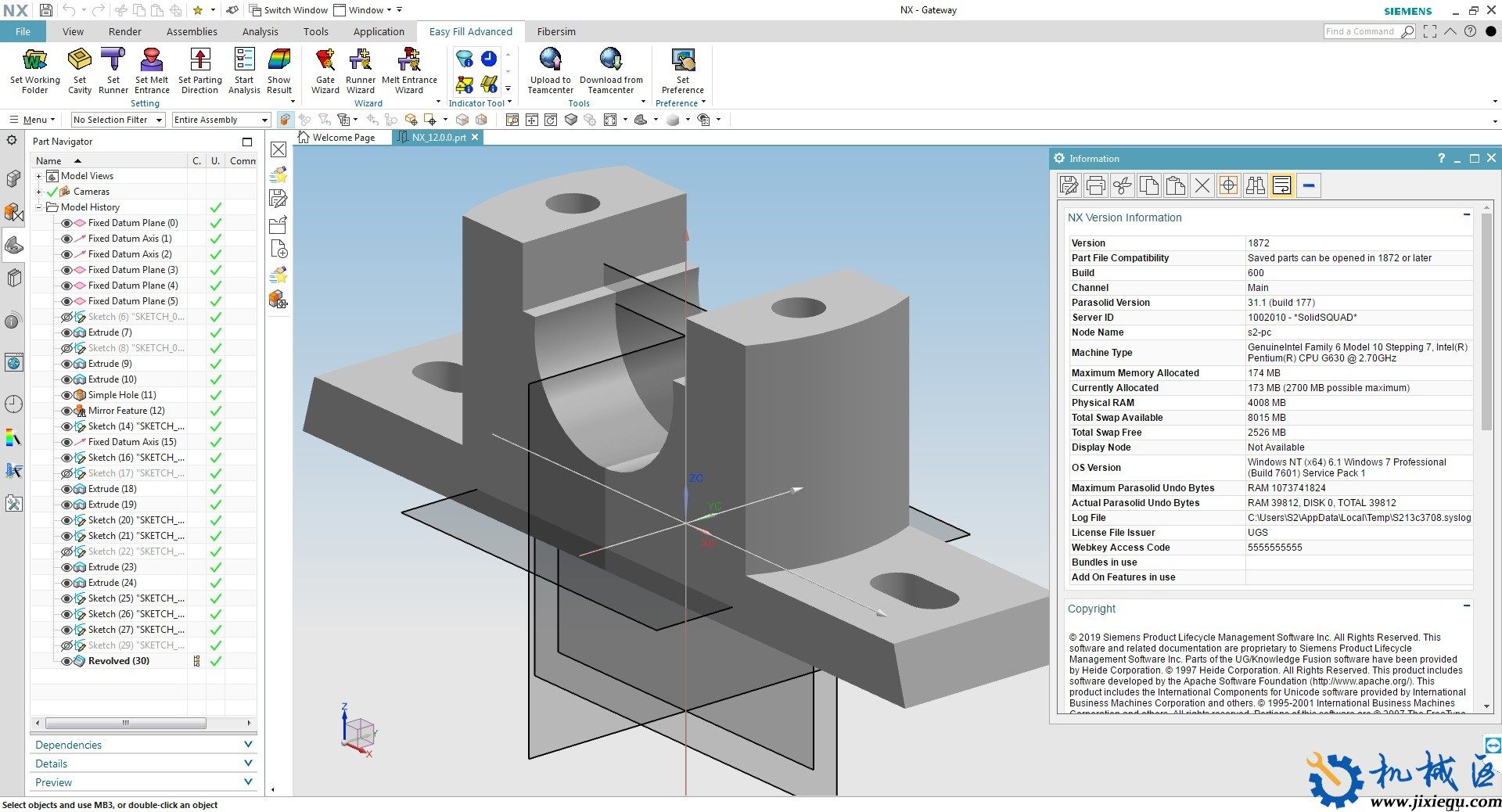Click the copy icon in Information window

click(1149, 185)
